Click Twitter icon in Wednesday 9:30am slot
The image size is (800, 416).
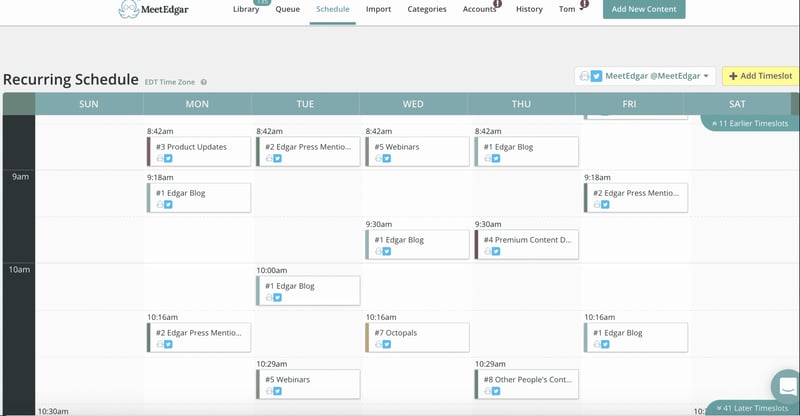click(387, 252)
